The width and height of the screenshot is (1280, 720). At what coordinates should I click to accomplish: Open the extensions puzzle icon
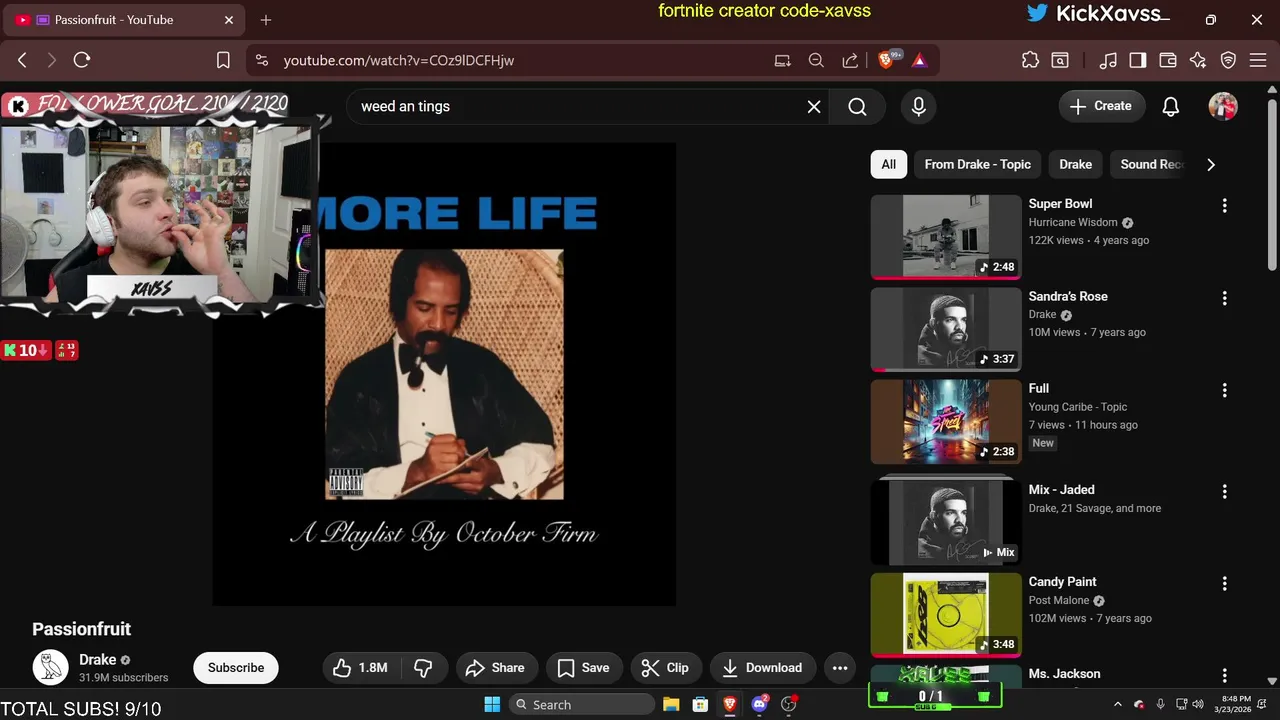pyautogui.click(x=1030, y=60)
